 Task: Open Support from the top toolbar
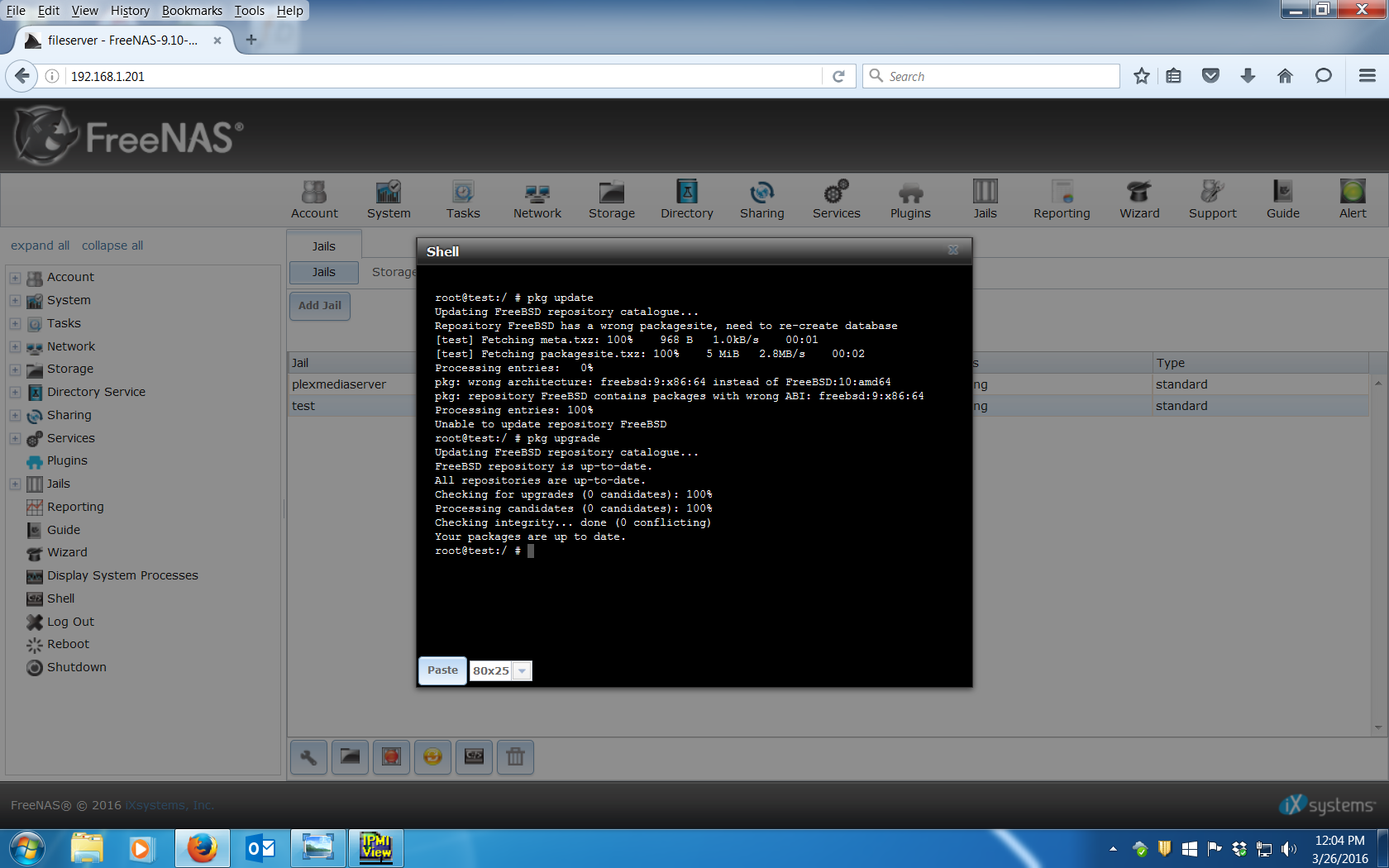[x=1213, y=200]
